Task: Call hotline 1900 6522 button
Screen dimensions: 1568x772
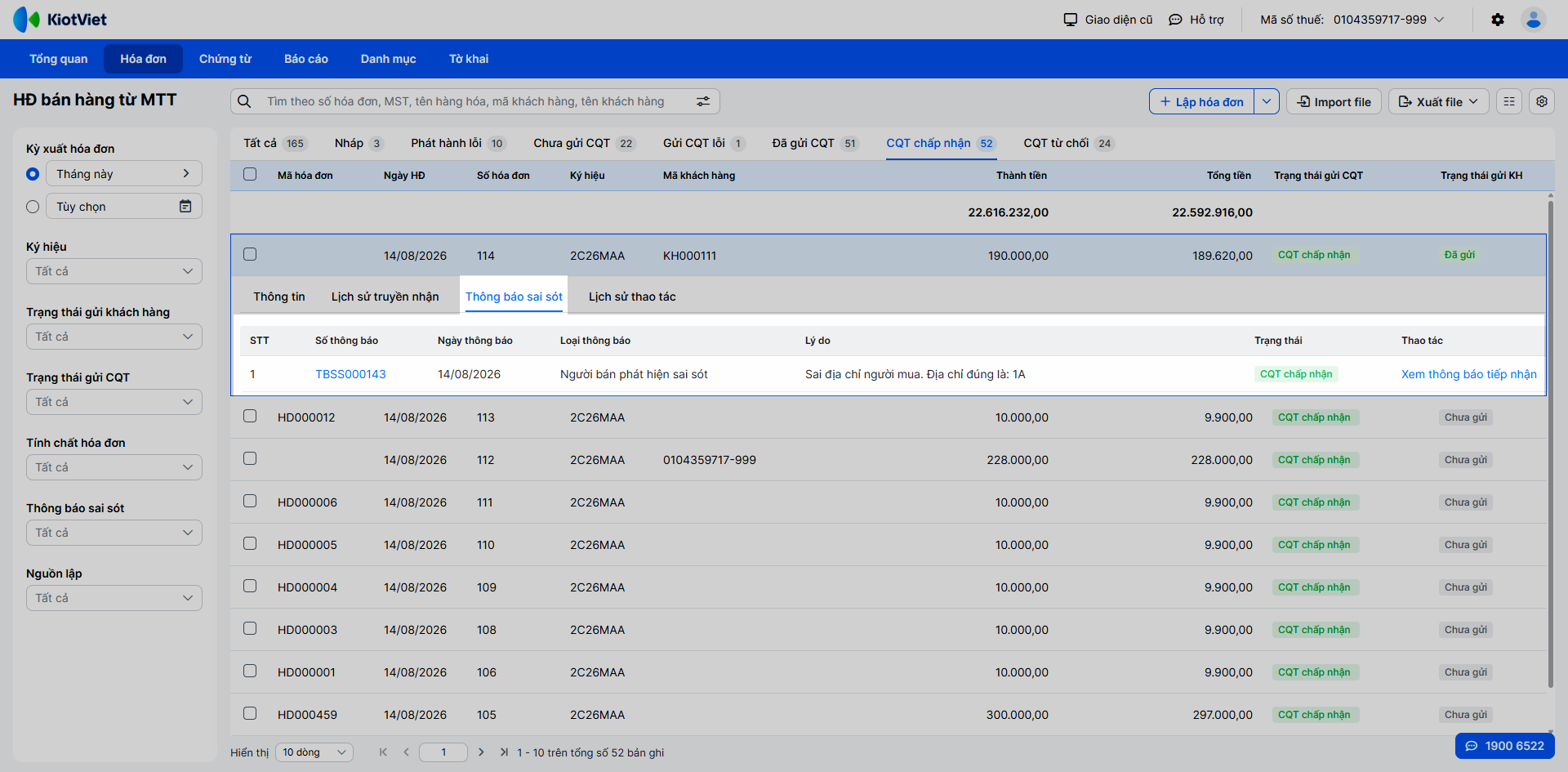Action: pyautogui.click(x=1504, y=746)
